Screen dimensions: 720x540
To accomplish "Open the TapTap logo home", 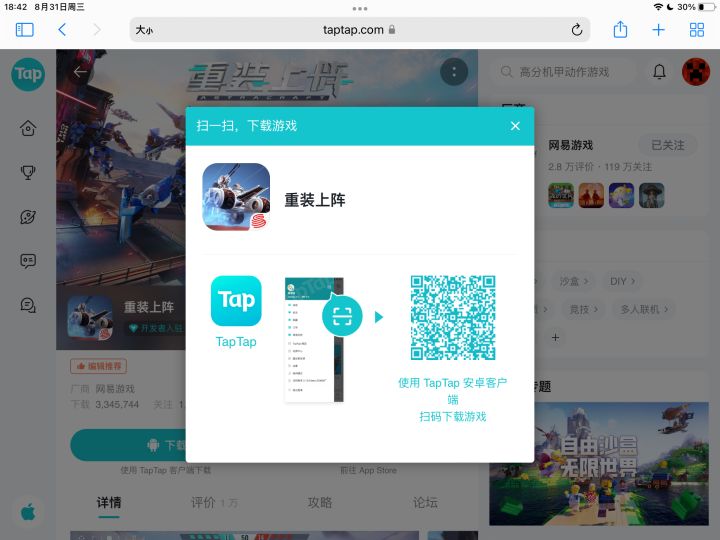I will point(28,74).
